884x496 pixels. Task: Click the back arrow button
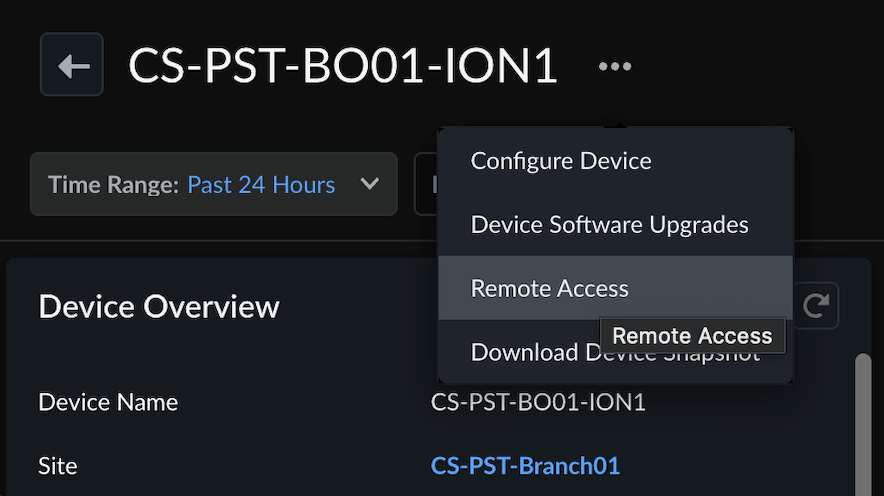(x=72, y=65)
